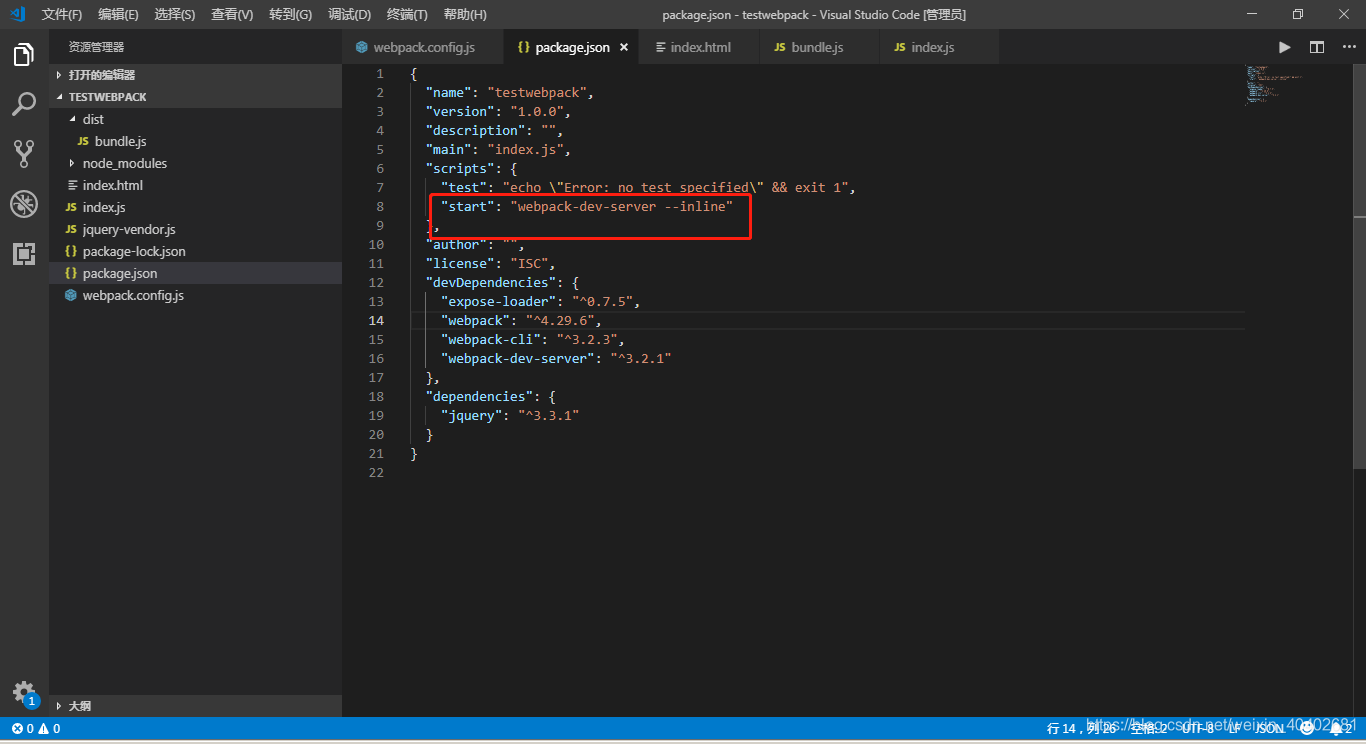Change line ending via LF status item
The height and width of the screenshot is (744, 1366).
click(x=1235, y=729)
